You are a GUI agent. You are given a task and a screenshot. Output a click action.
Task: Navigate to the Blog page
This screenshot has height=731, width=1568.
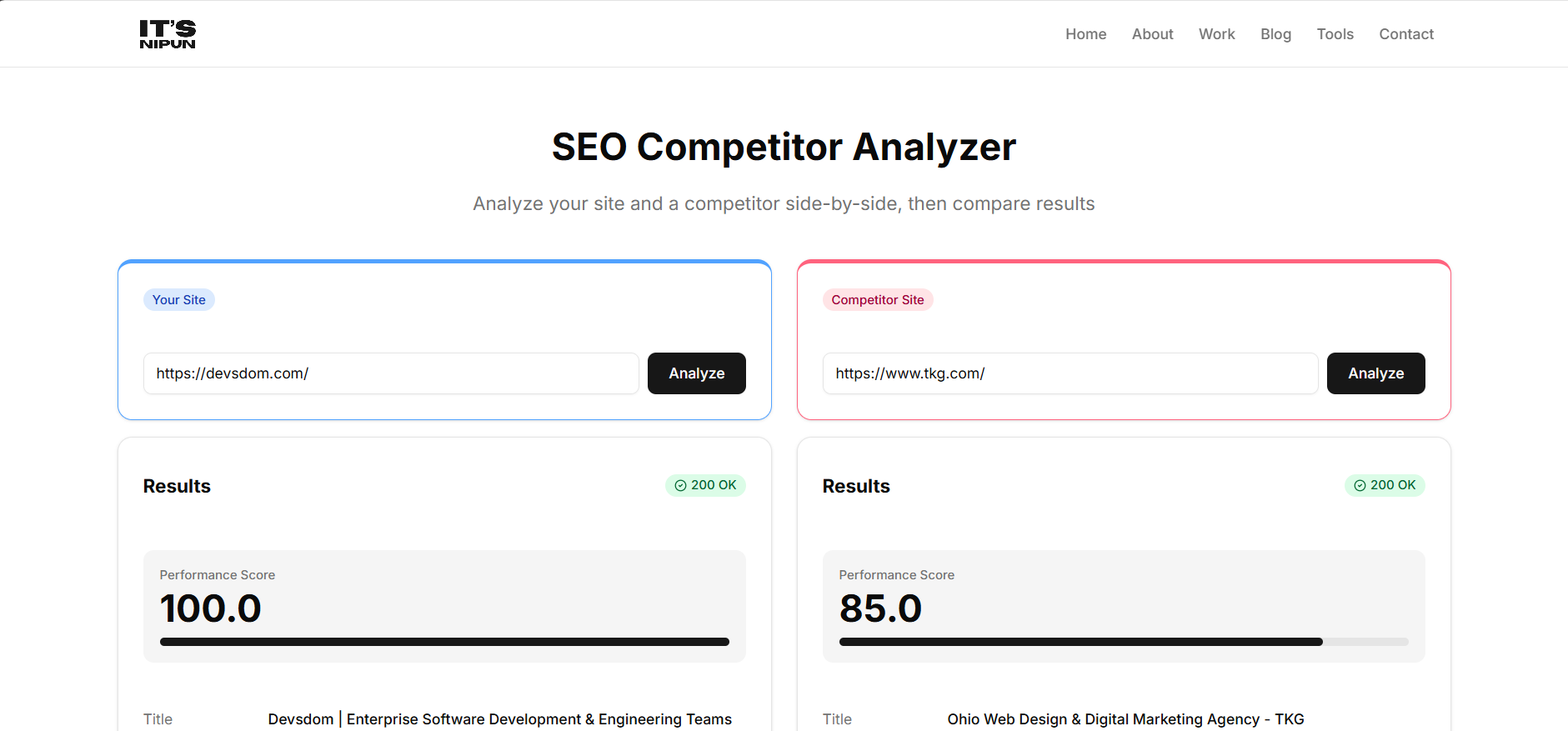coord(1275,33)
